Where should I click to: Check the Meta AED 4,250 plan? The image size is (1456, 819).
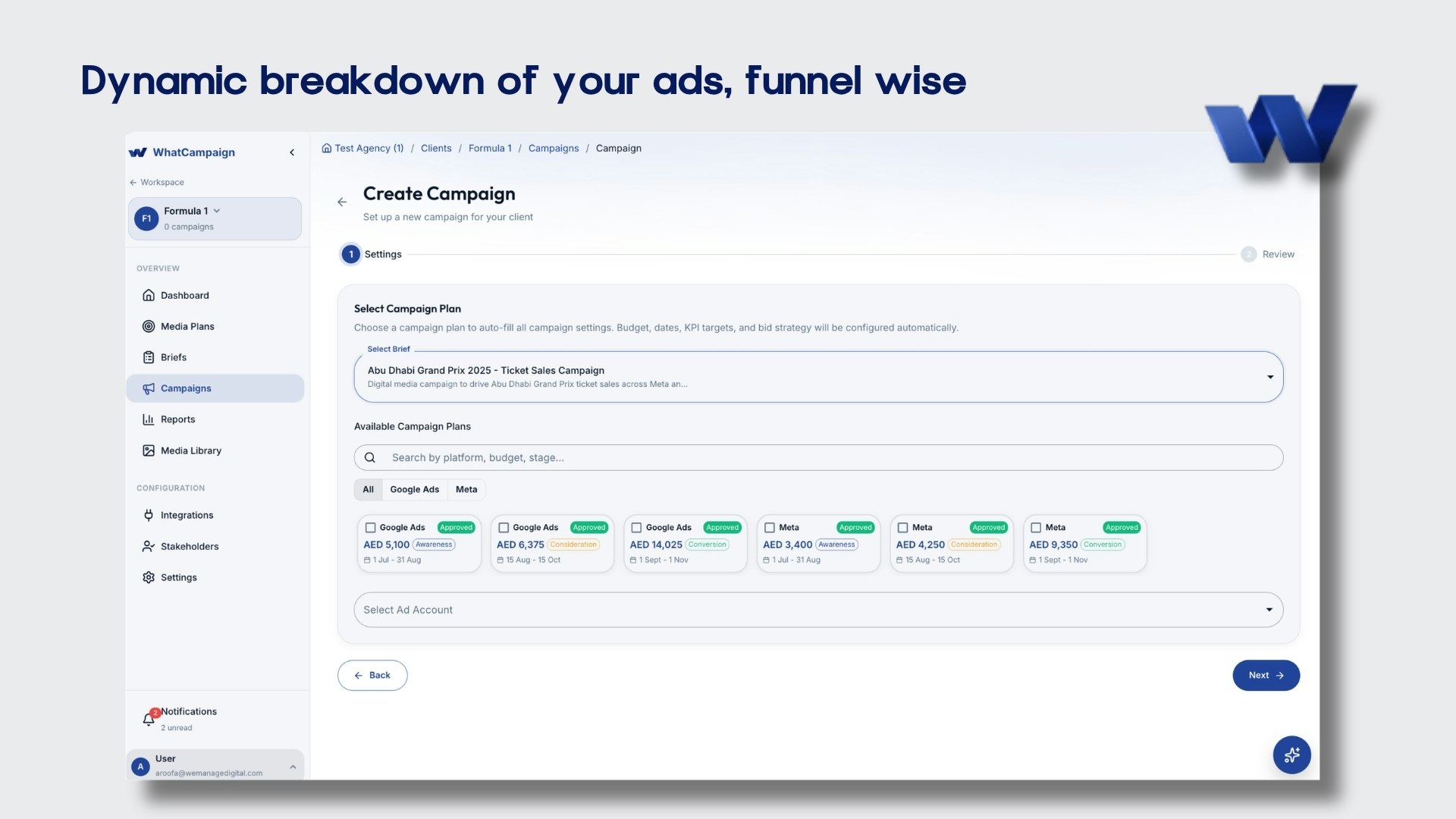tap(903, 527)
